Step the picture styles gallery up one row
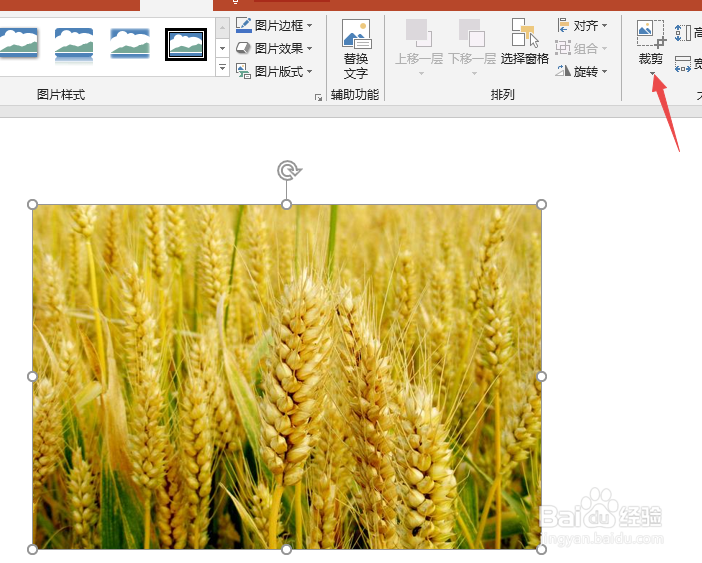Viewport: 702px width, 563px height. (223, 28)
